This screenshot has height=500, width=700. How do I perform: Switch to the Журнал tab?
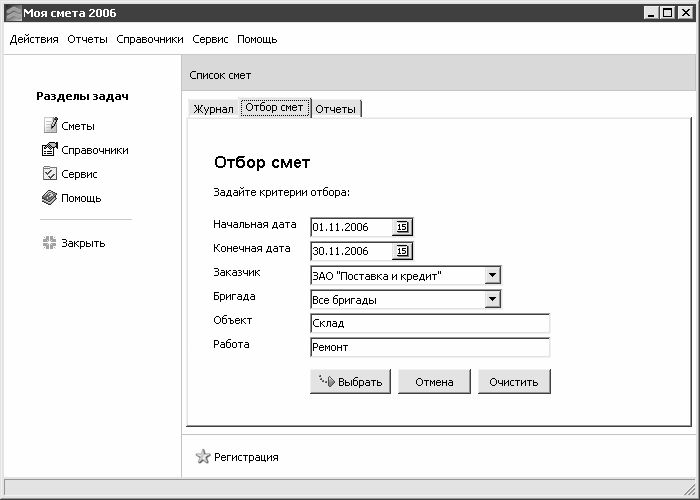[212, 108]
